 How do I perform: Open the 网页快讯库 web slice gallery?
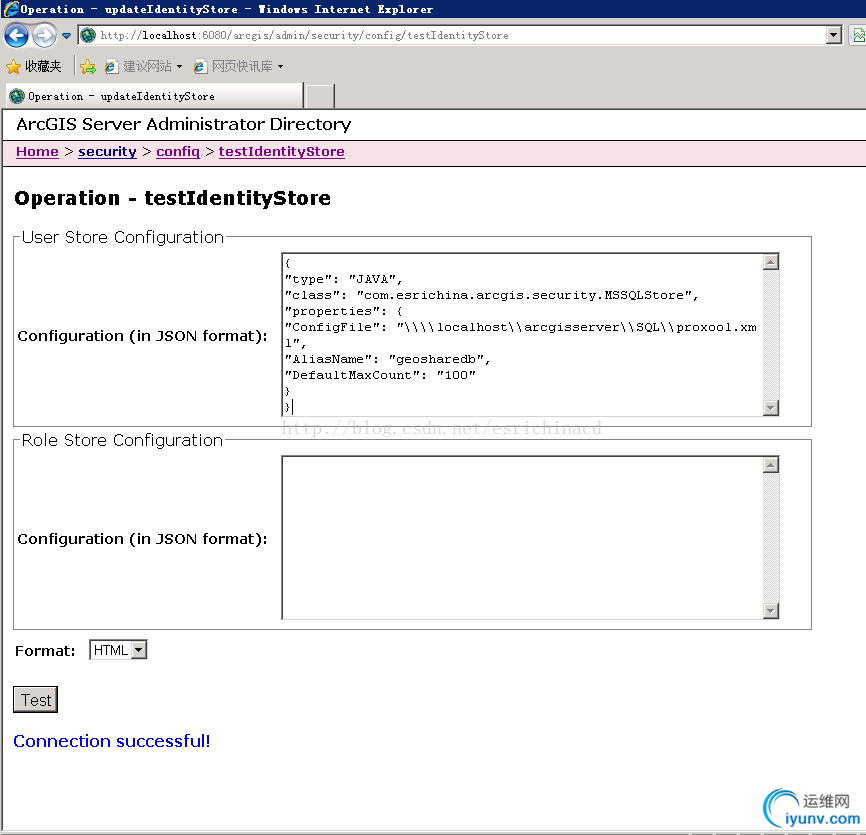click(x=233, y=67)
